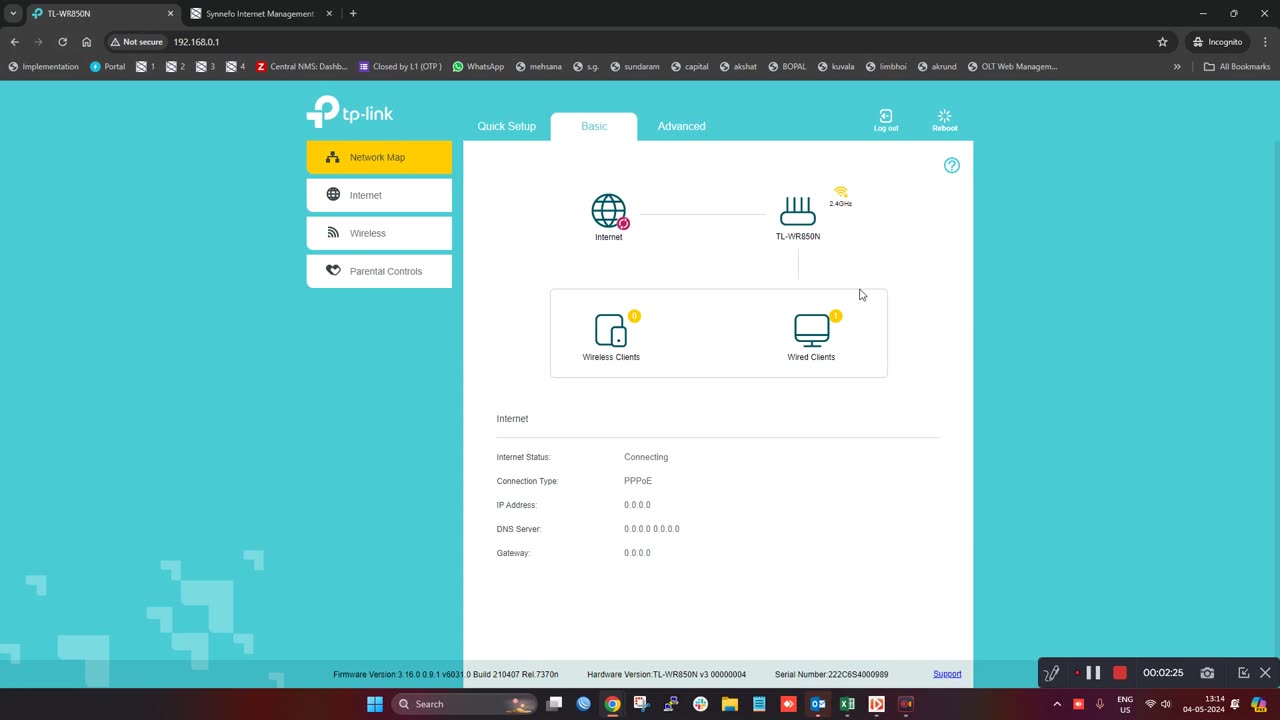This screenshot has height=720, width=1280.
Task: Close the TL-WR850N browser tab
Action: pos(170,14)
